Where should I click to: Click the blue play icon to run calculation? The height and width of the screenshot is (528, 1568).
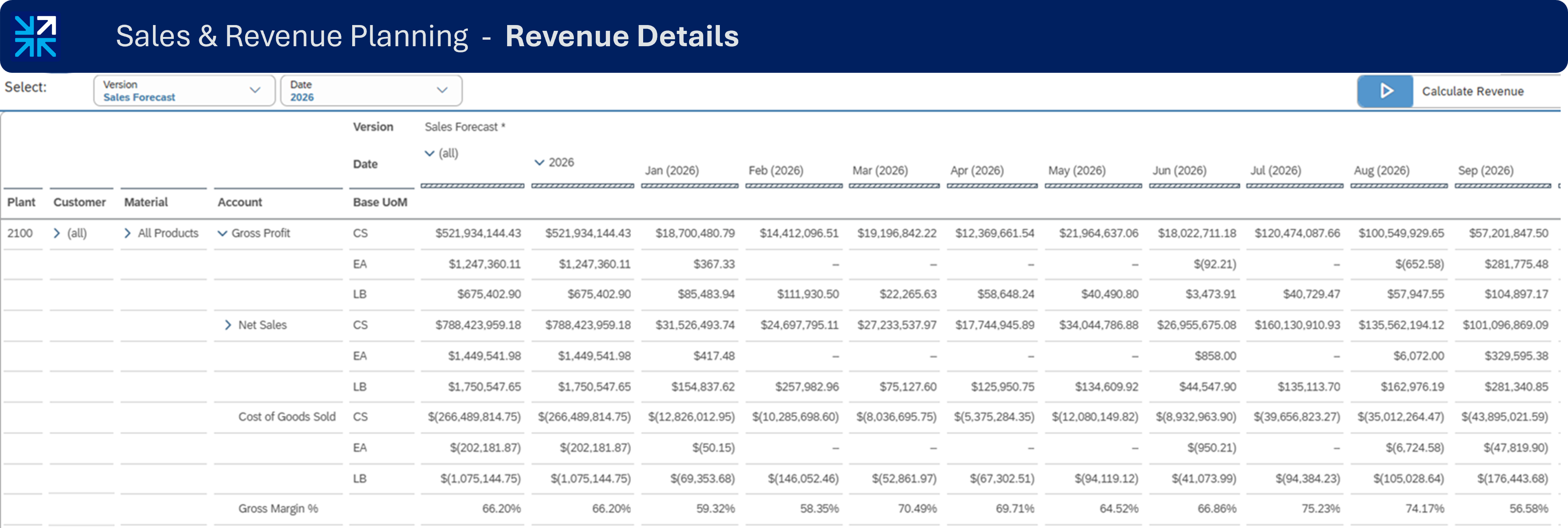point(1385,91)
